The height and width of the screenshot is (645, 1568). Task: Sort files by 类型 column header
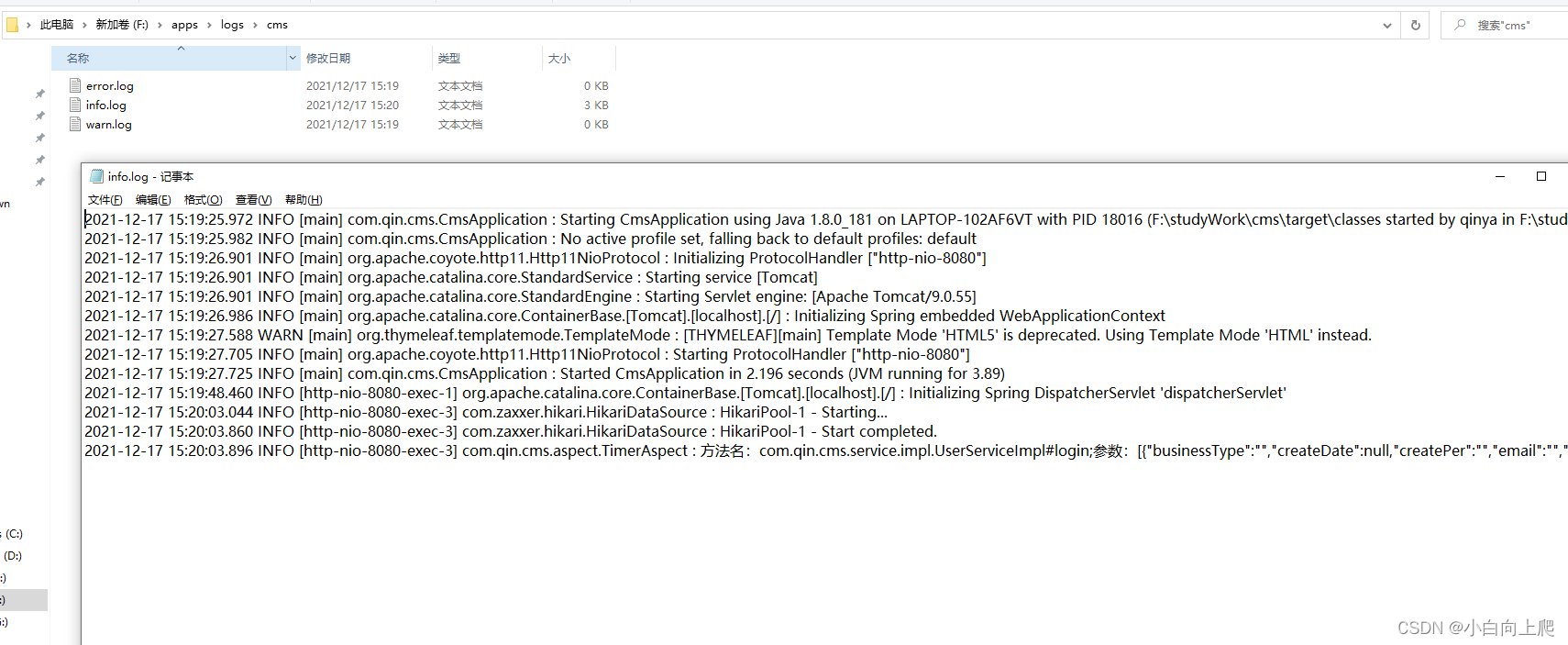tap(487, 58)
